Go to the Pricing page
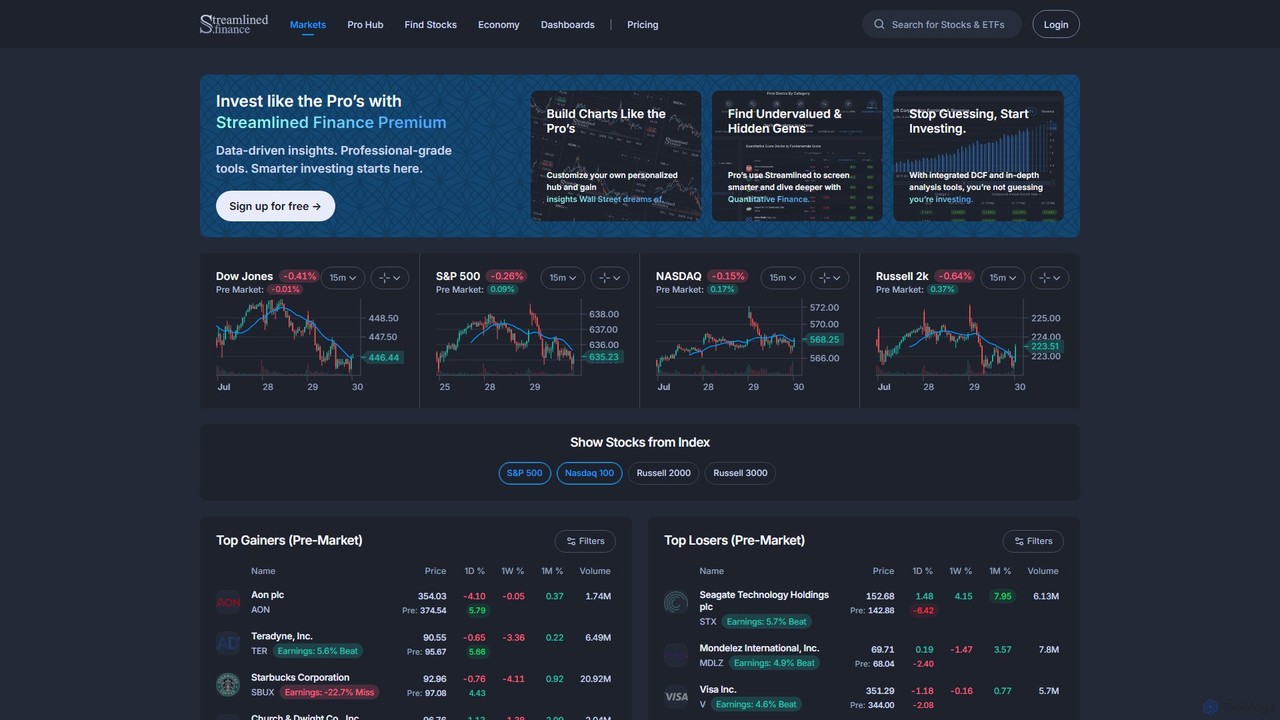This screenshot has height=720, width=1280. point(643,25)
